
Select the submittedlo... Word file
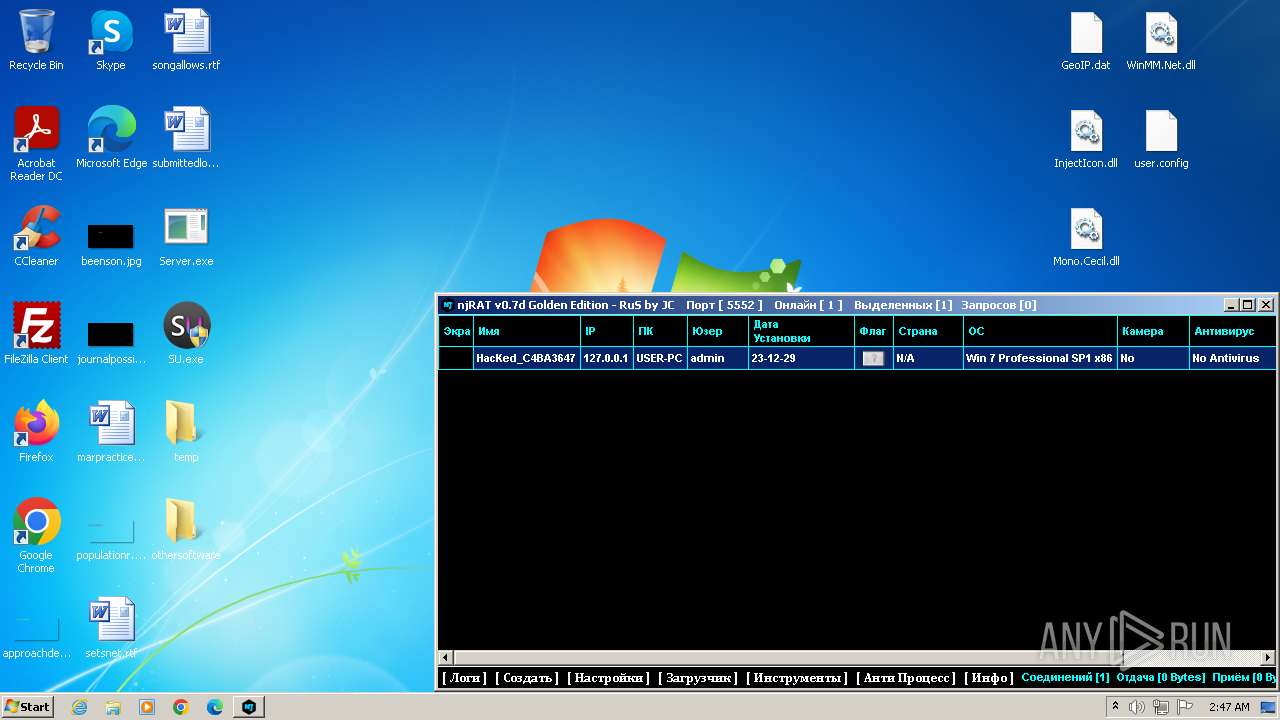(186, 138)
